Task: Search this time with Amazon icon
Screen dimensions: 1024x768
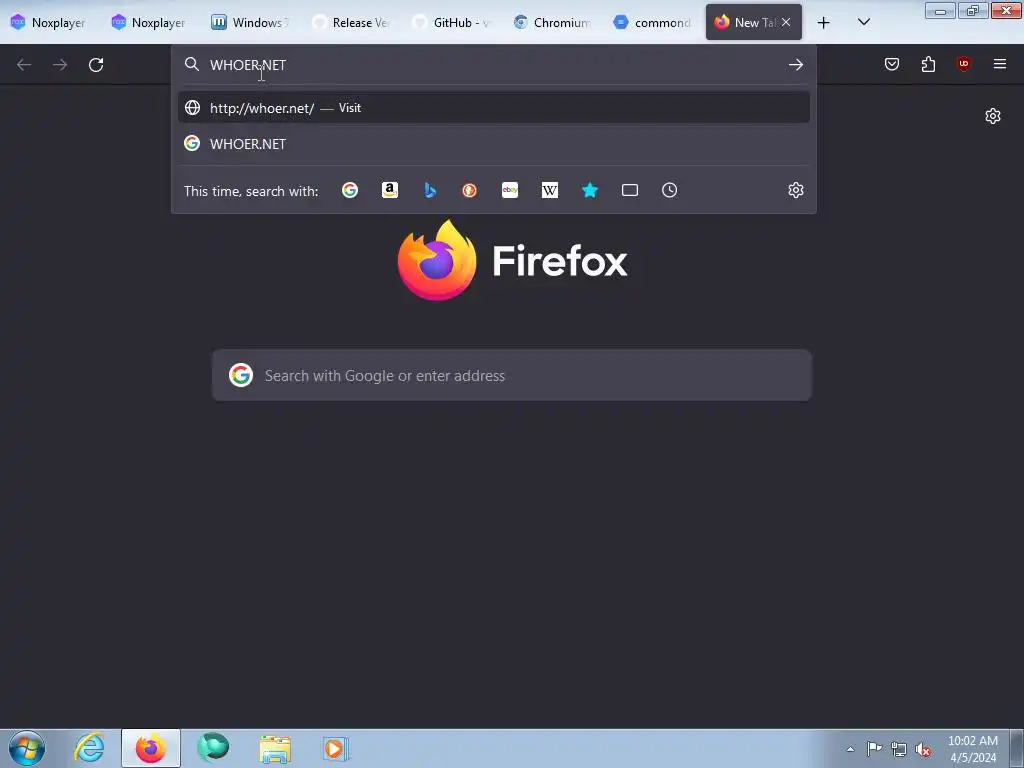Action: [x=390, y=190]
